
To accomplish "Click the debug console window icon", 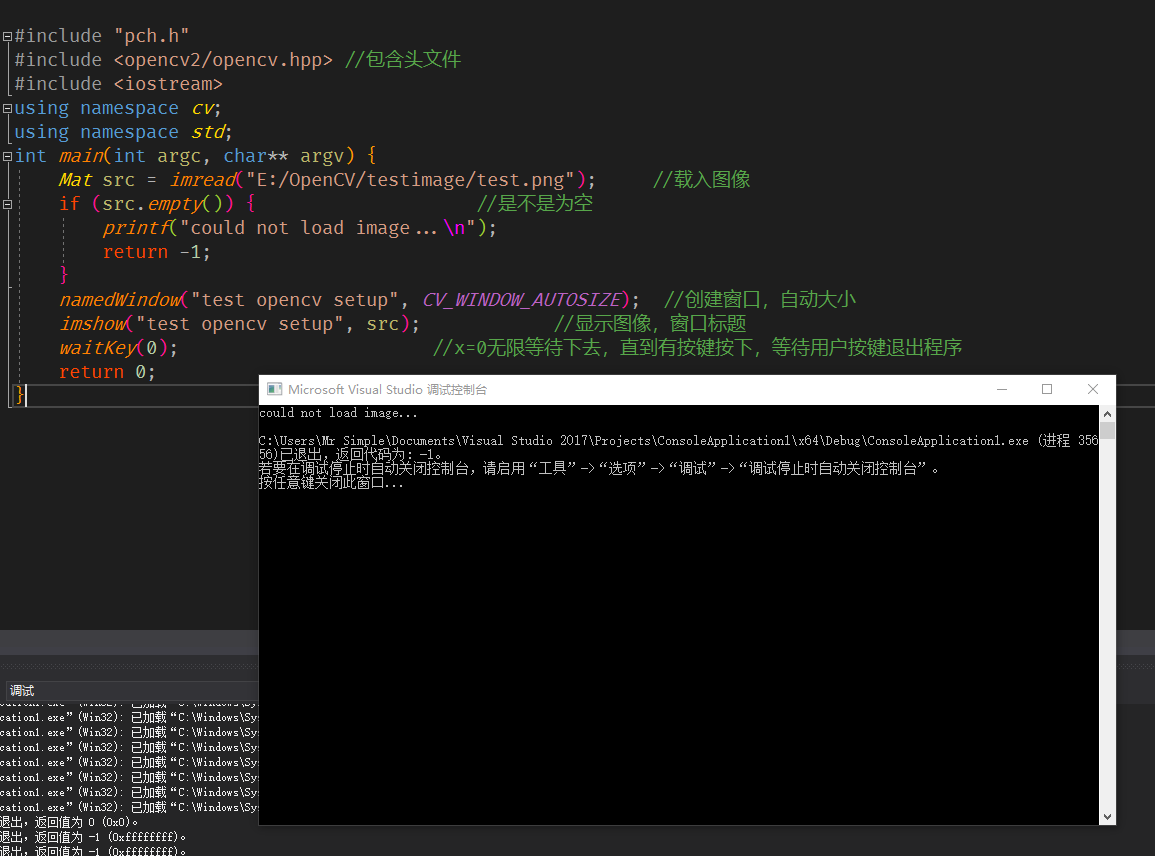I will [x=275, y=389].
